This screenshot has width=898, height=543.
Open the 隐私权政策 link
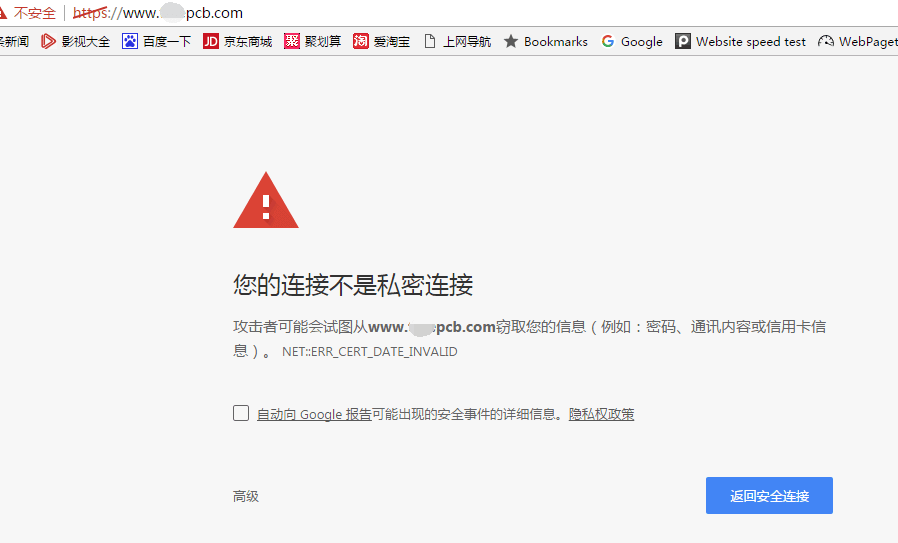pyautogui.click(x=601, y=414)
